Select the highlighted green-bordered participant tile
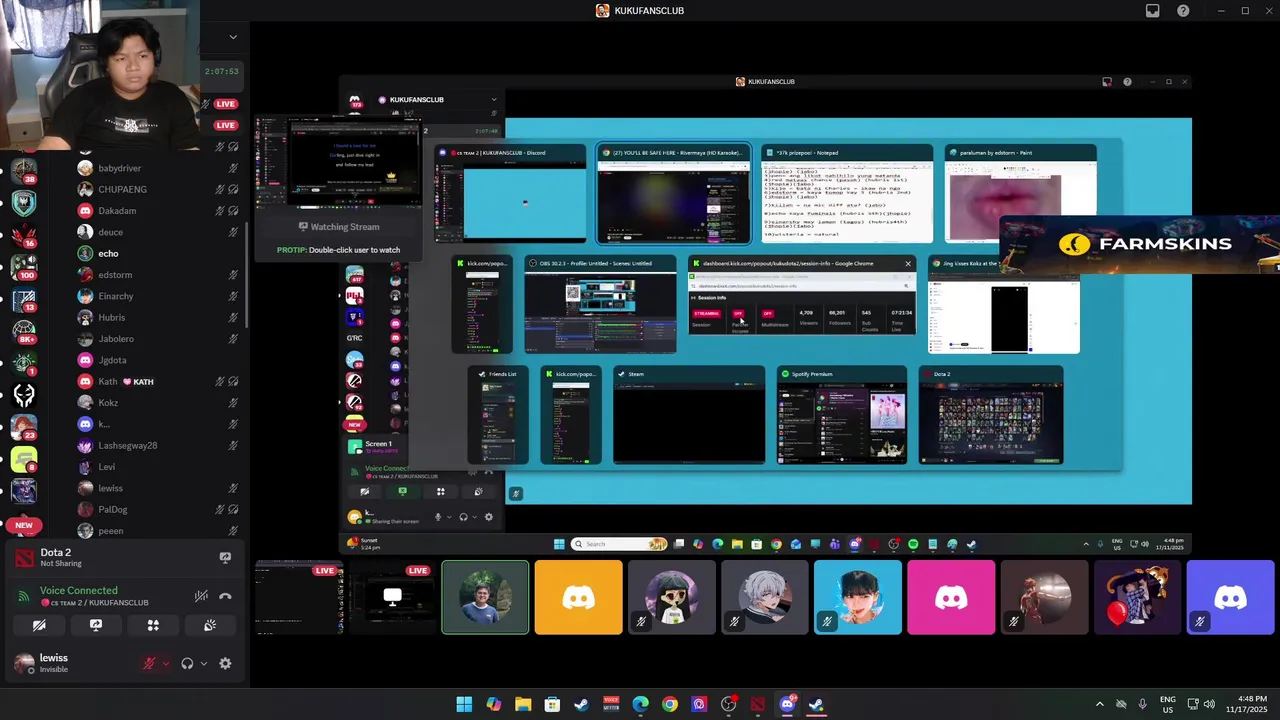1280x720 pixels. point(485,597)
